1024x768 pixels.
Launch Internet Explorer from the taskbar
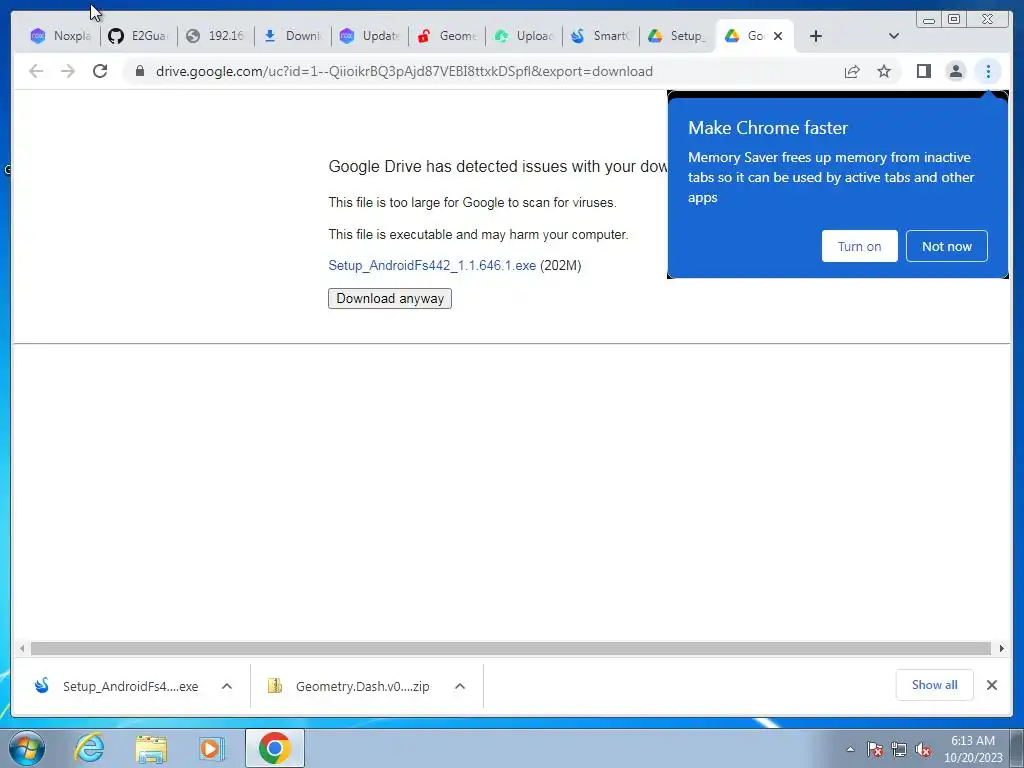pyautogui.click(x=89, y=748)
